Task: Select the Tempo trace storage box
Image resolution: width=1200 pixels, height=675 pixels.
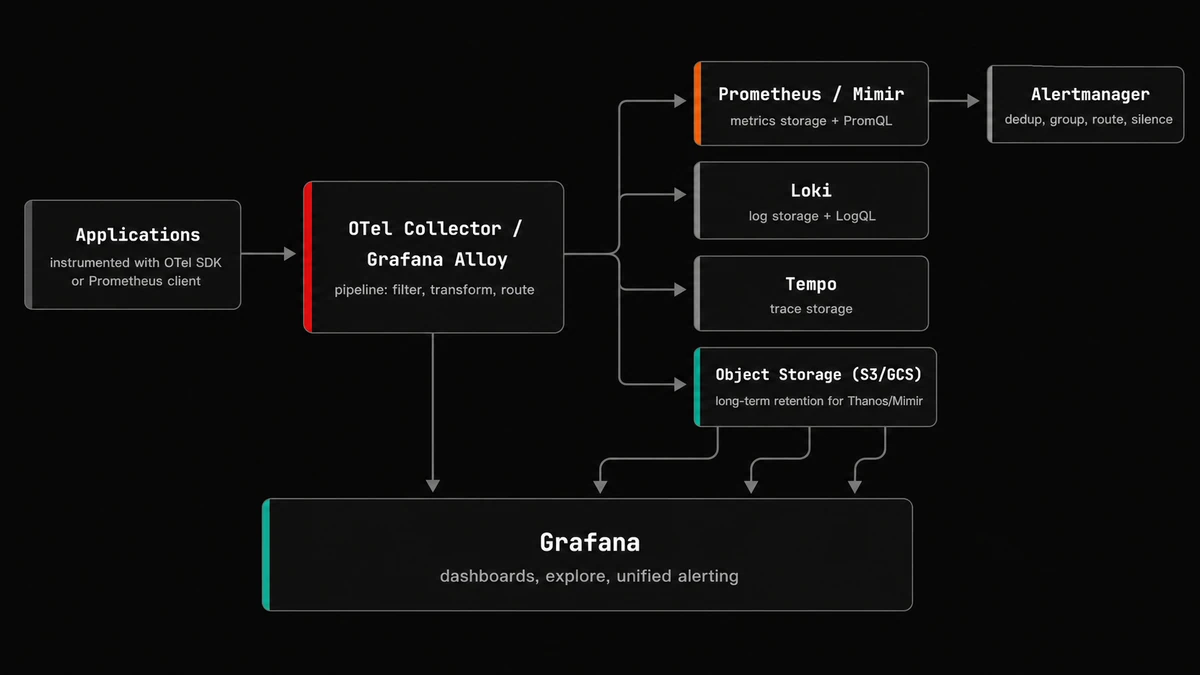Action: (x=811, y=294)
